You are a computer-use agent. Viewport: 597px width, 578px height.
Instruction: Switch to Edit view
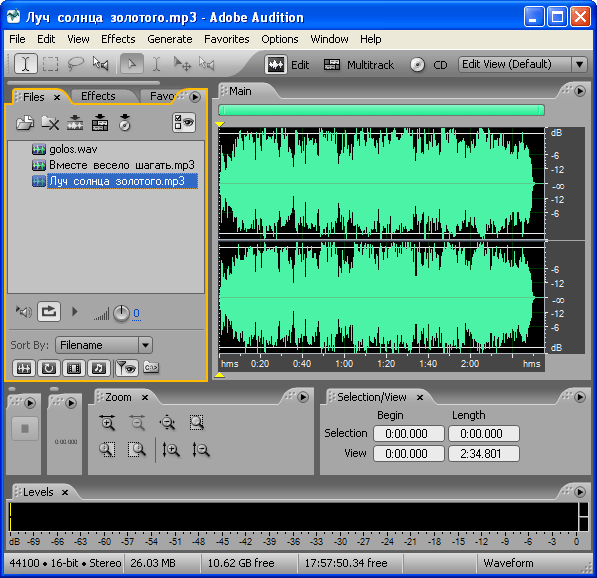tap(287, 65)
